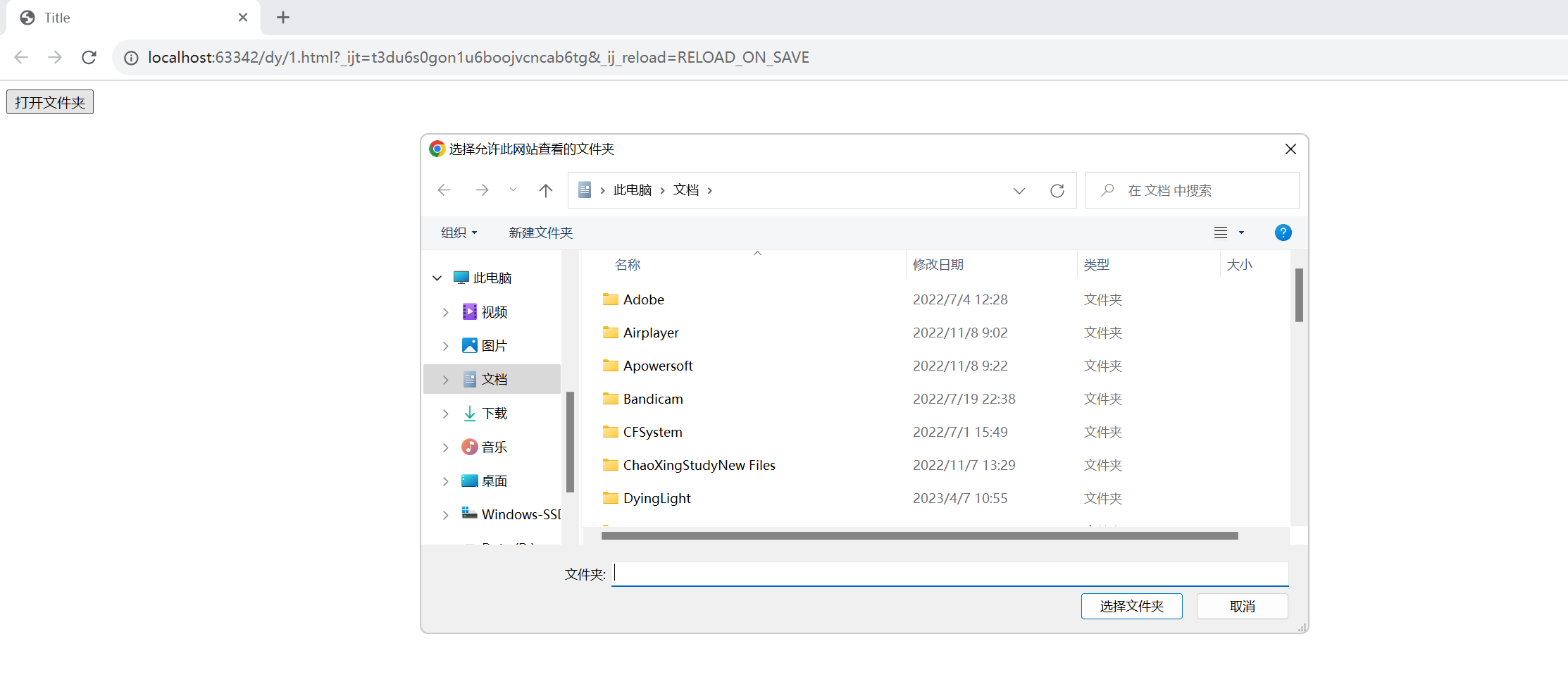This screenshot has width=1568, height=682.
Task: Click the browser reload icon
Action: [x=89, y=57]
